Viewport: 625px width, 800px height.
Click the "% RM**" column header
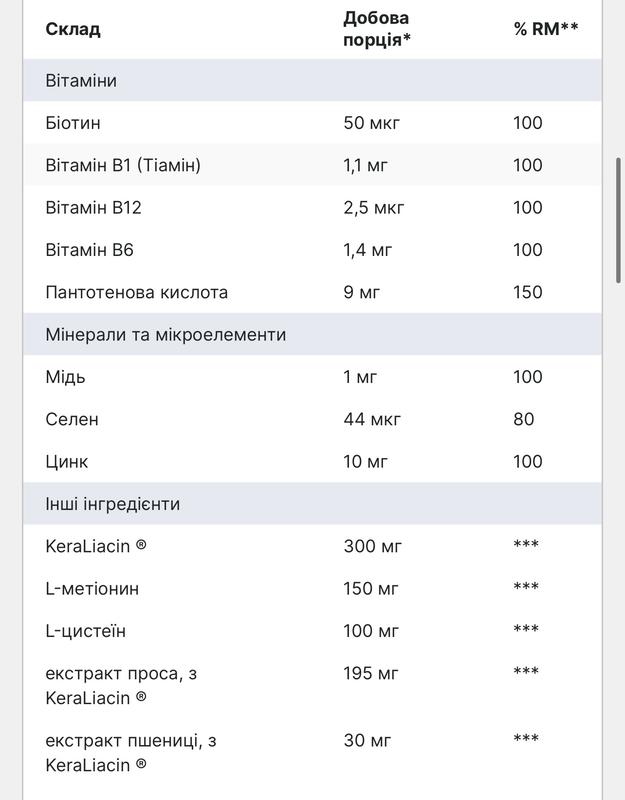(x=545, y=29)
